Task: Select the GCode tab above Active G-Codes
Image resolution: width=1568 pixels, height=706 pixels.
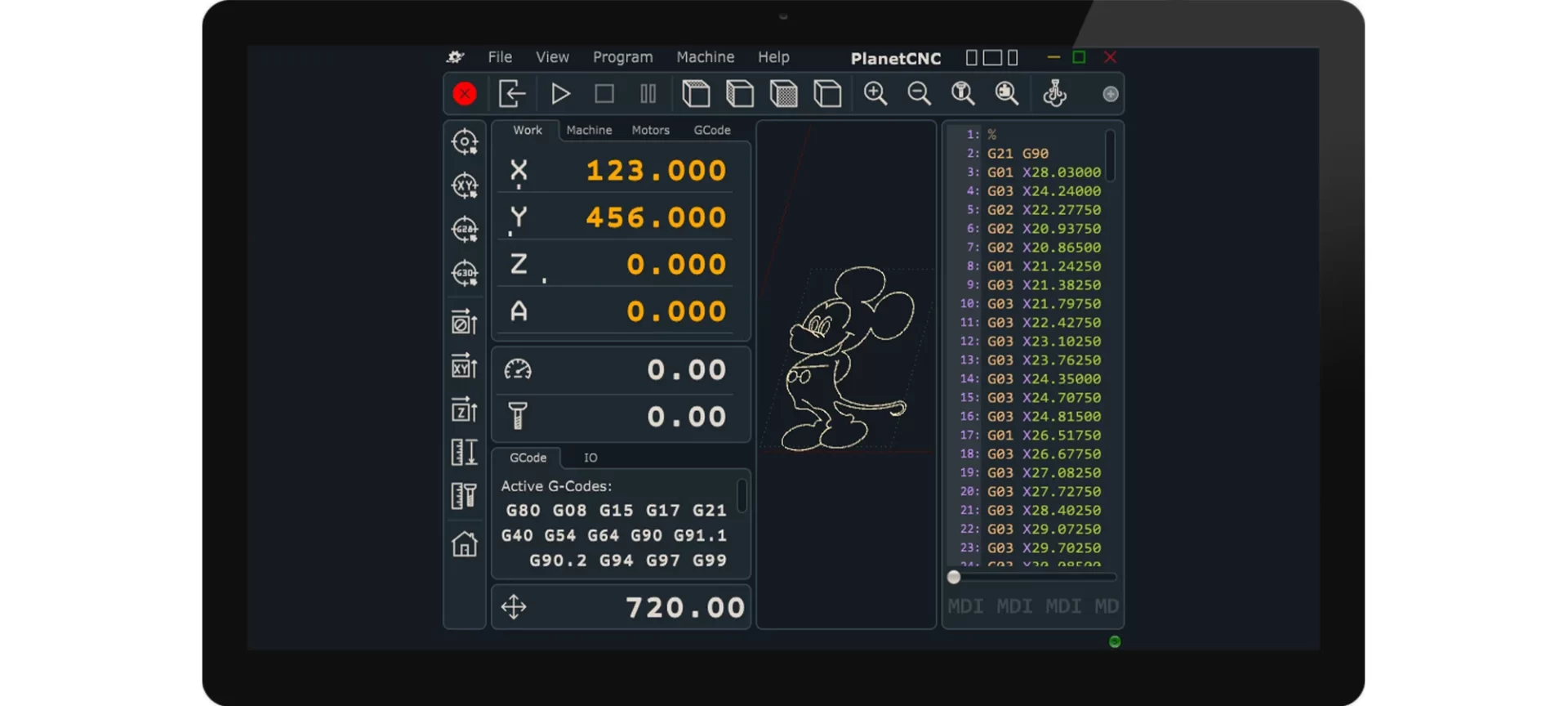Action: coord(528,458)
